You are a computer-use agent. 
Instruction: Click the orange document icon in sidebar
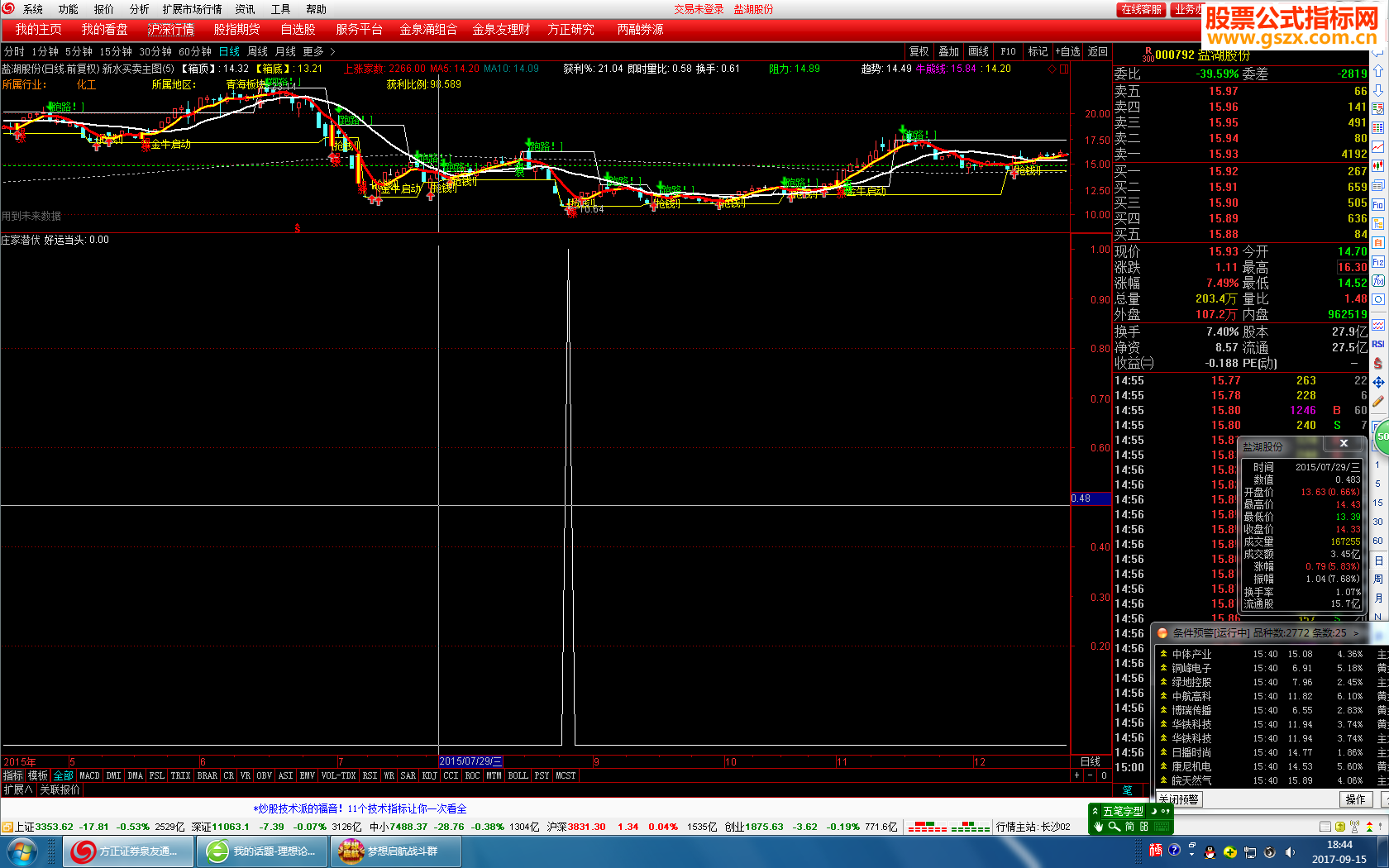point(1378,243)
